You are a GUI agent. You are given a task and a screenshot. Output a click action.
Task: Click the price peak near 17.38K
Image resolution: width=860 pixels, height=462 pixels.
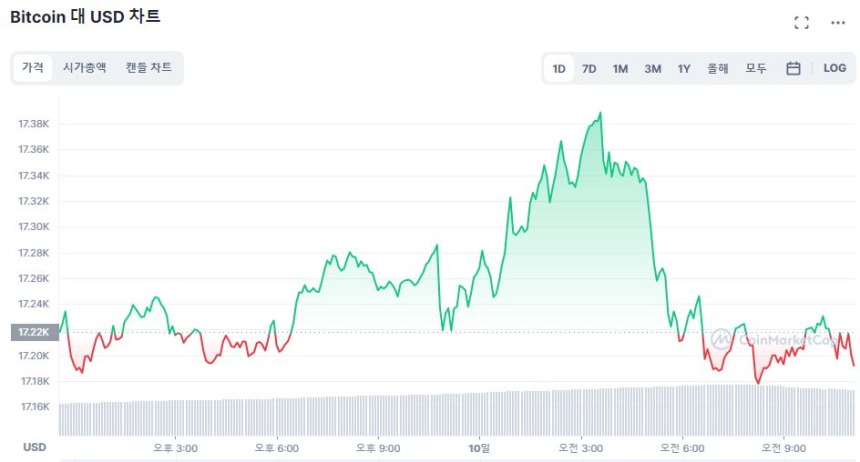tap(600, 113)
